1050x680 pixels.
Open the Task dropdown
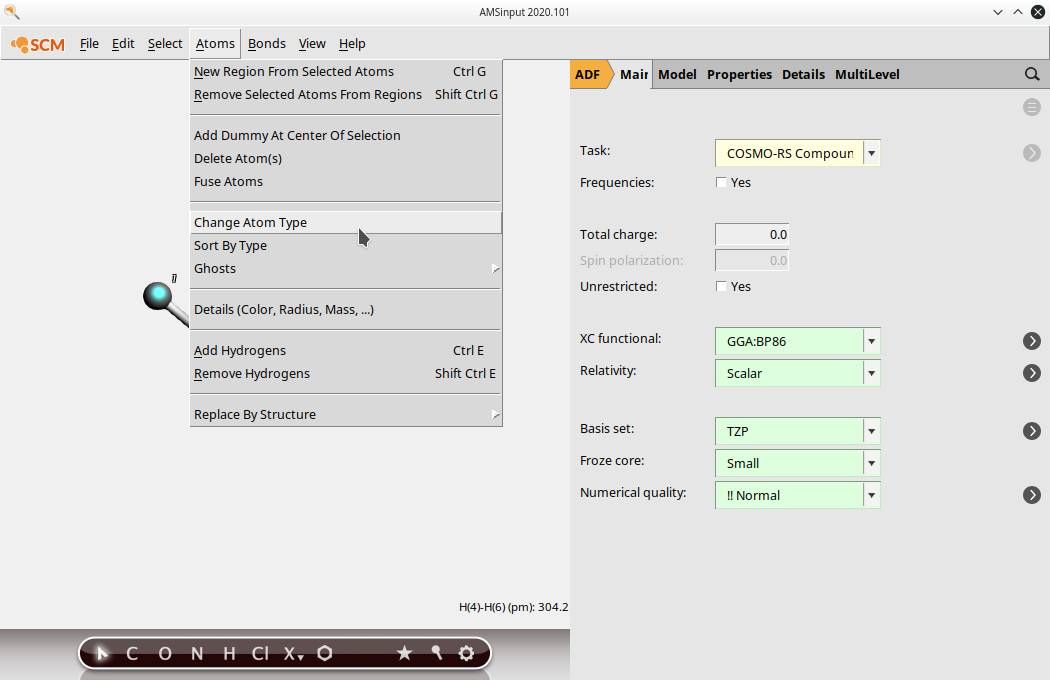point(798,153)
